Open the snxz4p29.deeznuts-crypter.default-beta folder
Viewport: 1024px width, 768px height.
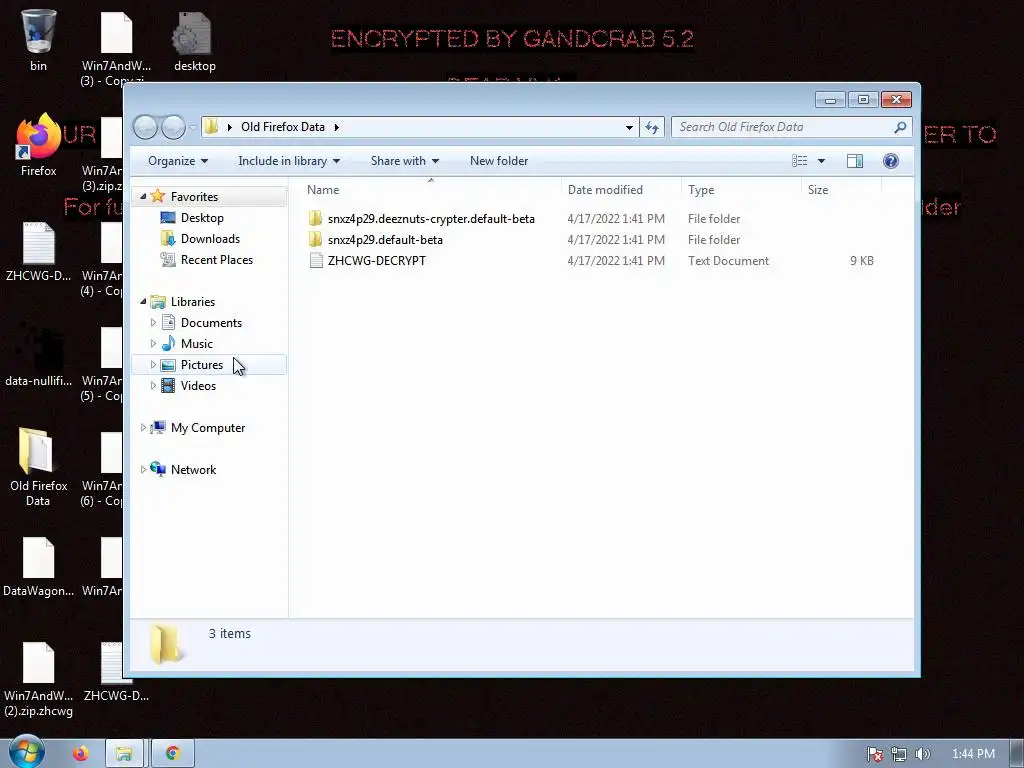[x=431, y=219]
